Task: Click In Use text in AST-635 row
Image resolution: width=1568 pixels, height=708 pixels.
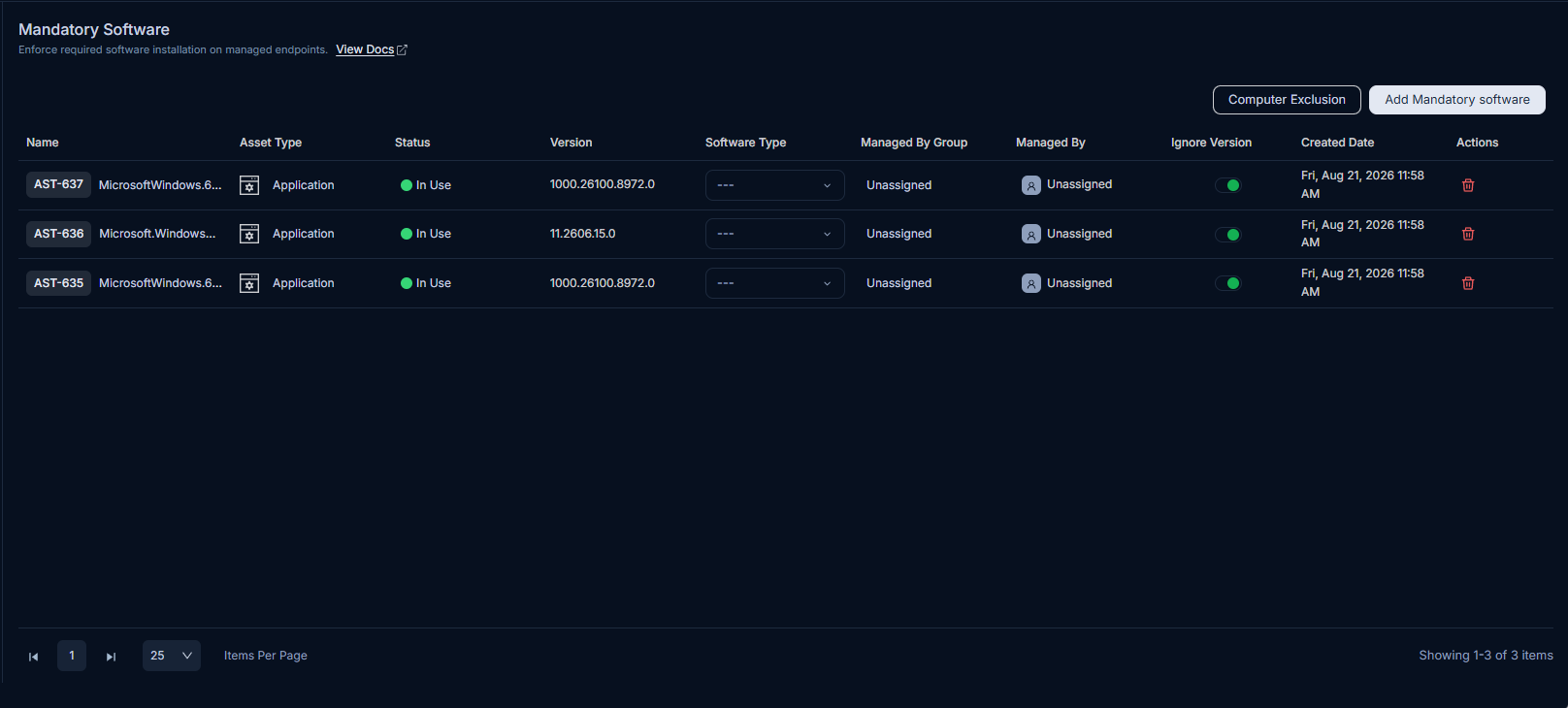Action: click(x=434, y=283)
